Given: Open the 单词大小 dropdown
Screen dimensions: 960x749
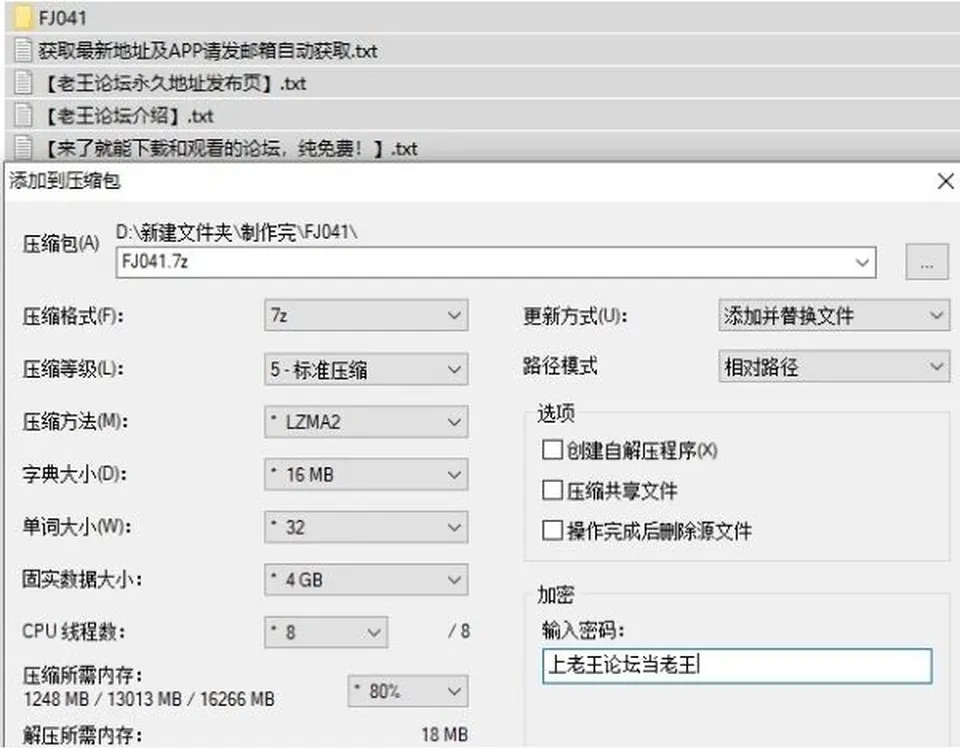Looking at the screenshot, I should tap(366, 527).
